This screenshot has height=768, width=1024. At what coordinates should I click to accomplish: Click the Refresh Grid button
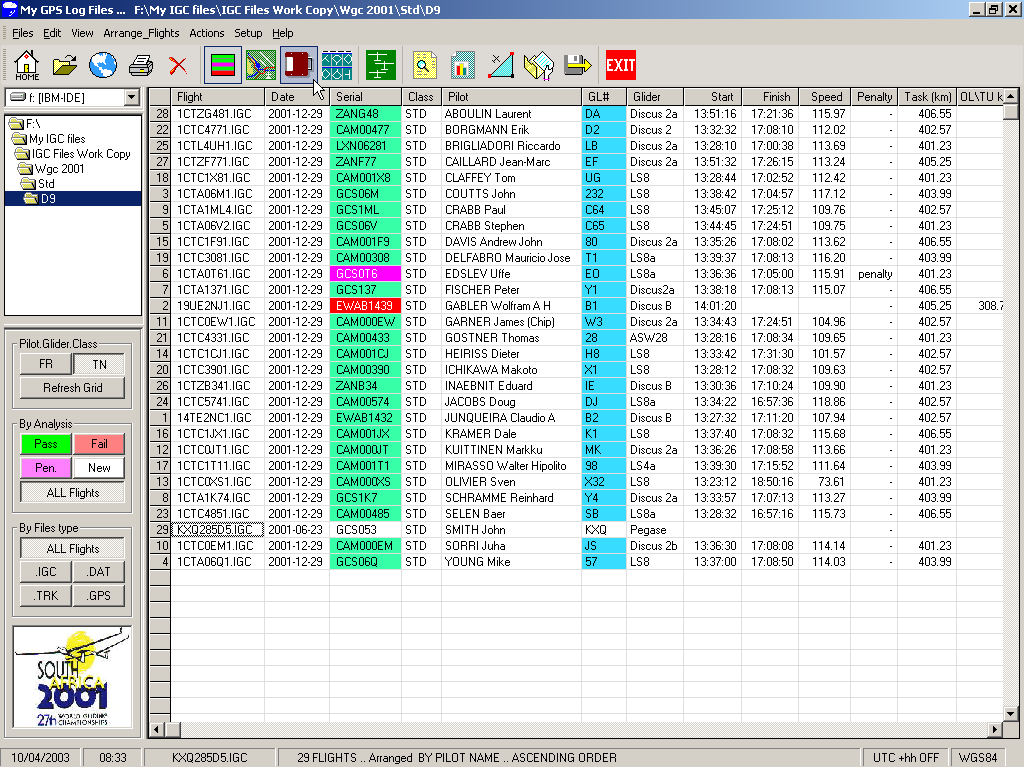tap(72, 388)
